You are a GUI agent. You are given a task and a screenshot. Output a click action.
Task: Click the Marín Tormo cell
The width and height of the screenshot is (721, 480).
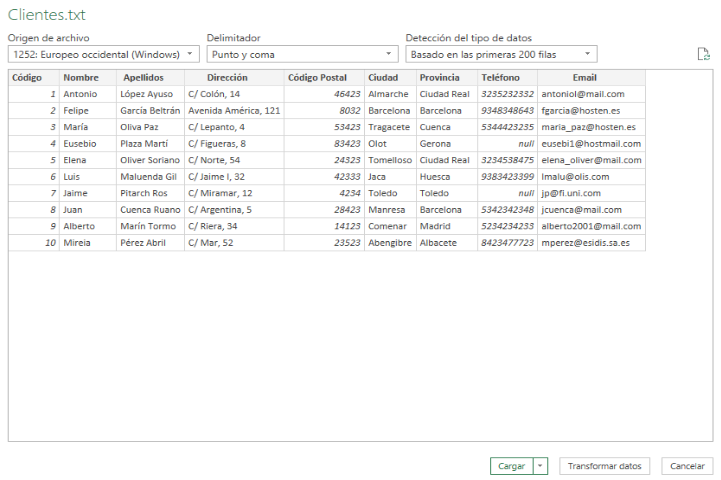(x=150, y=227)
